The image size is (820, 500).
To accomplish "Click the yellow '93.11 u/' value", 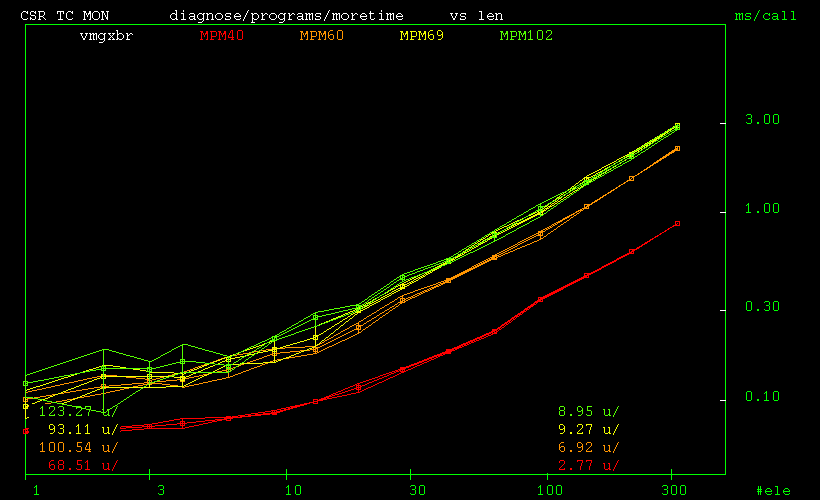I will point(83,429).
